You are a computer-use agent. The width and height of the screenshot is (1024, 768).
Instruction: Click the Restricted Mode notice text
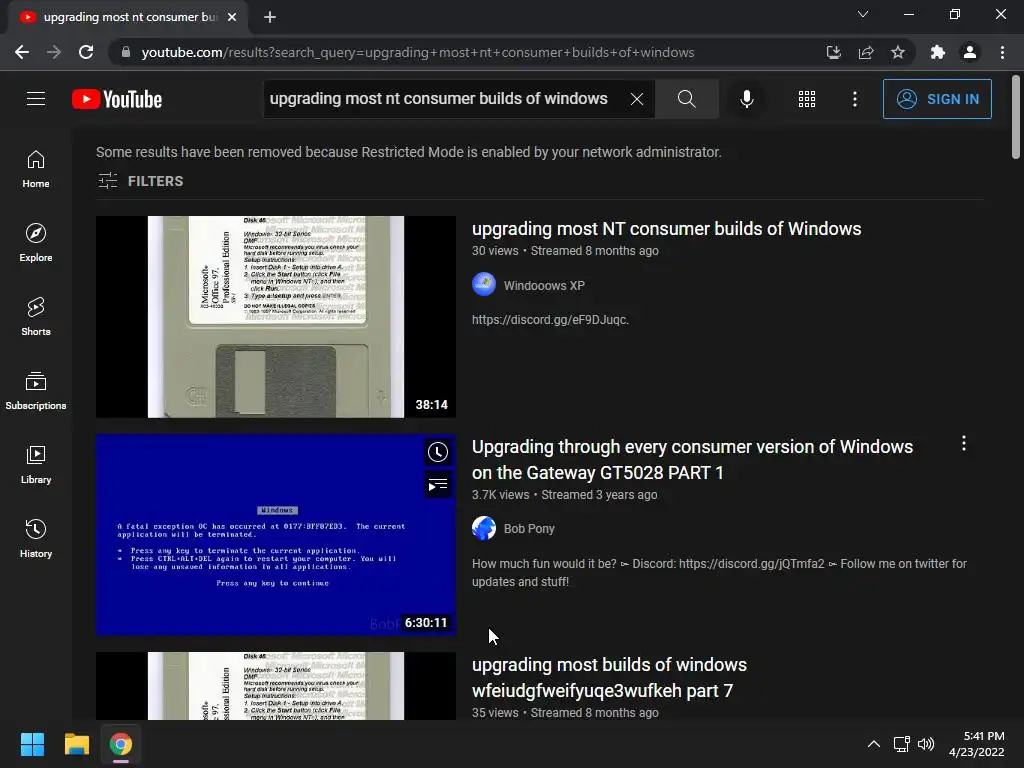409,152
